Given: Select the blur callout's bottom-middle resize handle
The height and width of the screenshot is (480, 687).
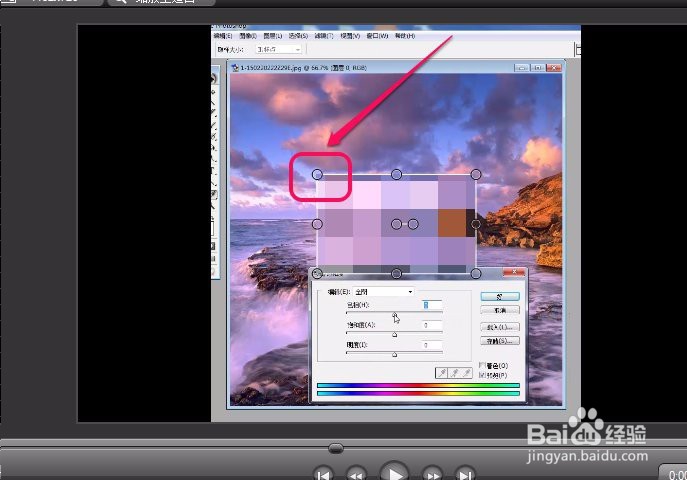Looking at the screenshot, I should click(396, 274).
